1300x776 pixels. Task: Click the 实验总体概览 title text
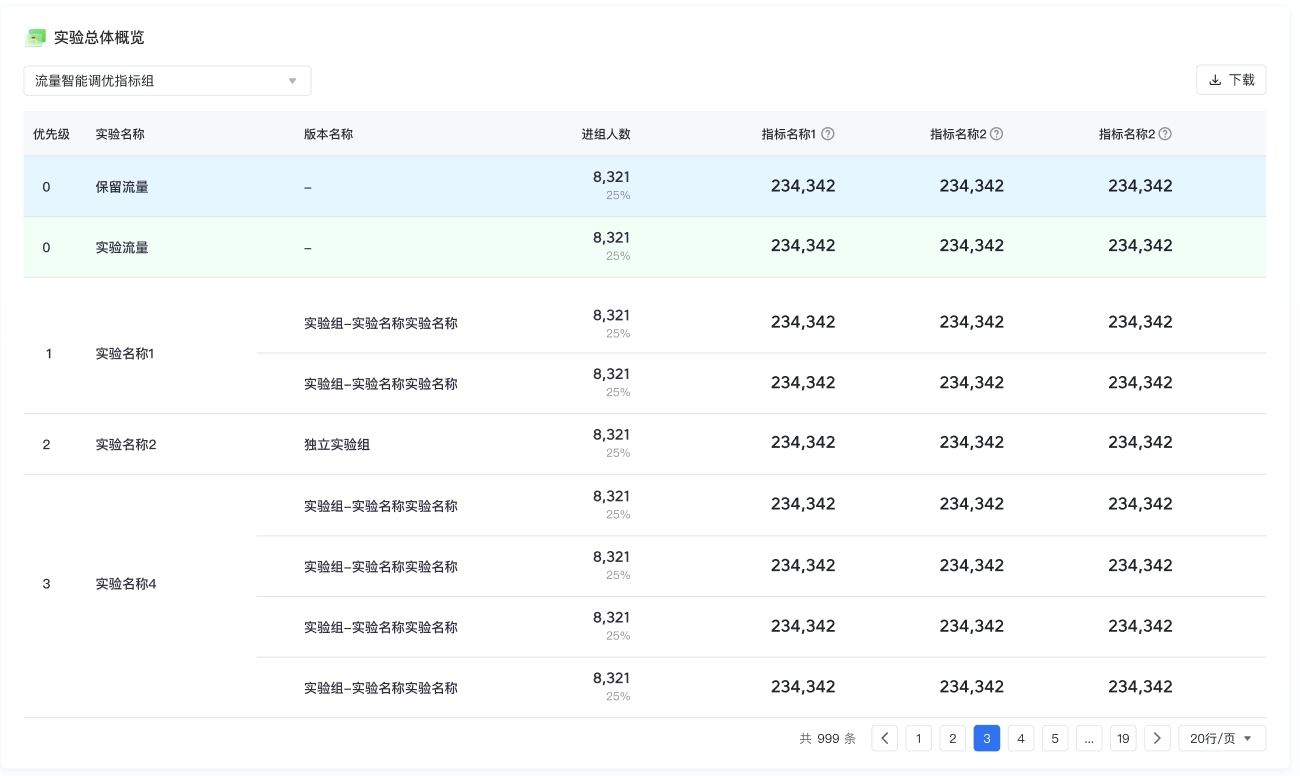coord(99,37)
